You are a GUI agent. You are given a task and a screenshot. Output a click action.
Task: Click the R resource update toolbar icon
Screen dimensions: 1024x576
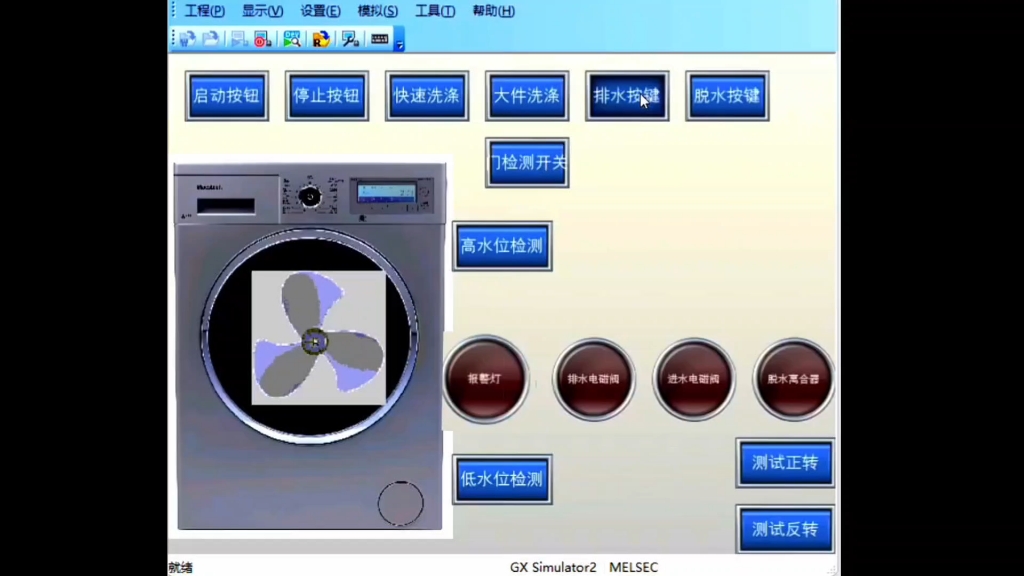[321, 39]
